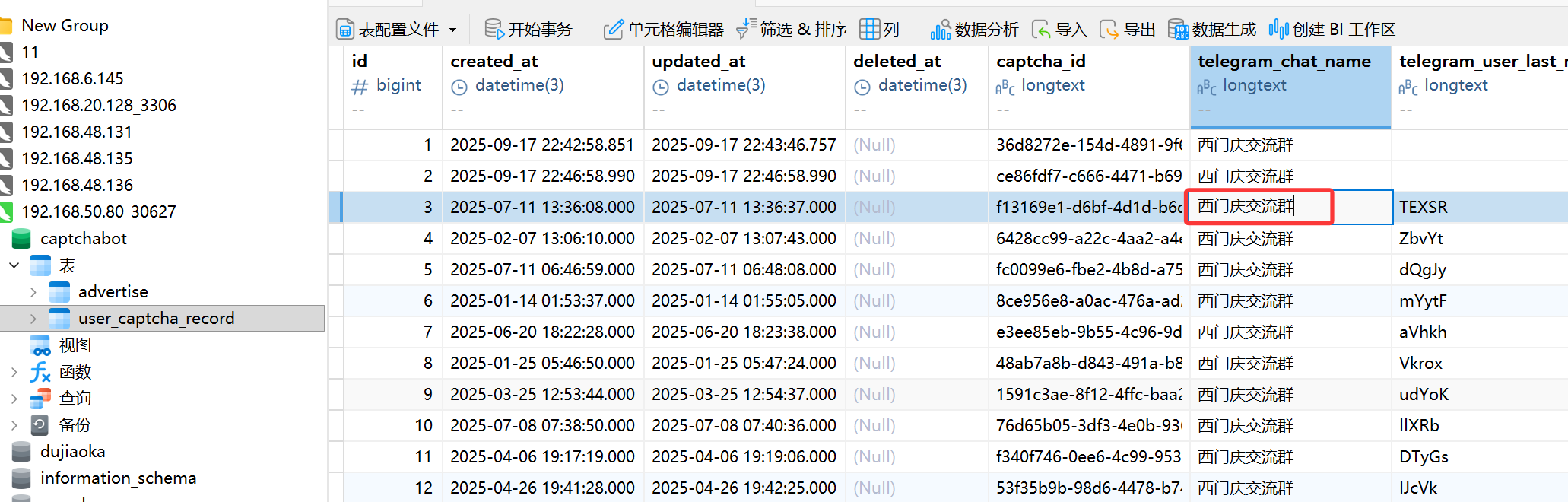This screenshot has height=502, width=1568.
Task: Click the 创建 BI 工作区 icon
Action: (1278, 29)
